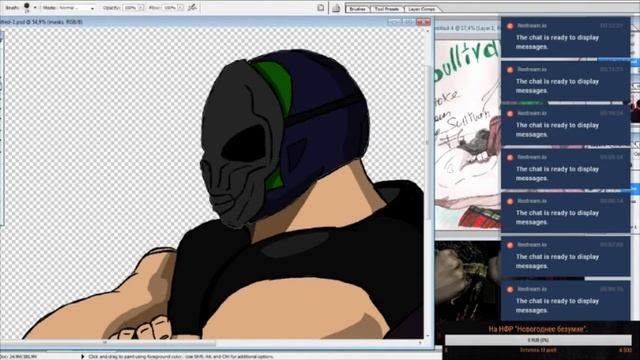Click the Flow value field
This screenshot has height=360, width=640.
click(x=169, y=8)
